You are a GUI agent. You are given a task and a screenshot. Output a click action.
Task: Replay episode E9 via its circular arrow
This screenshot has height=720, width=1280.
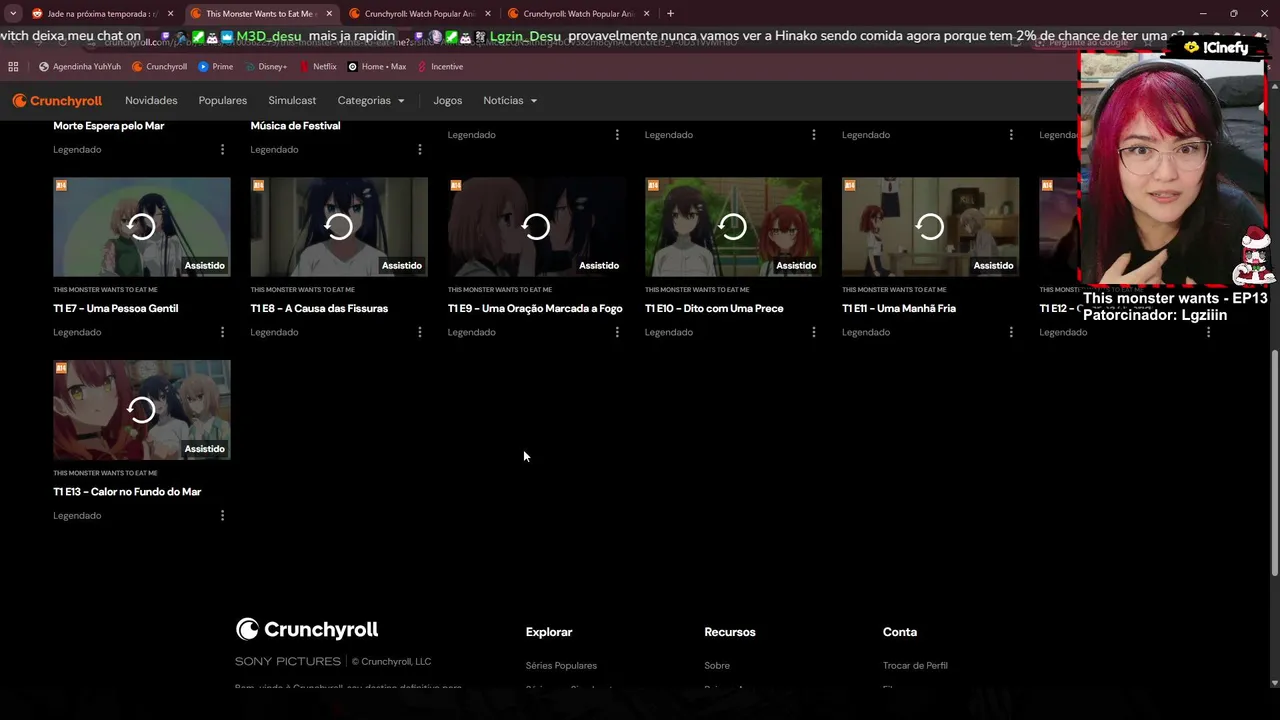pyautogui.click(x=536, y=227)
